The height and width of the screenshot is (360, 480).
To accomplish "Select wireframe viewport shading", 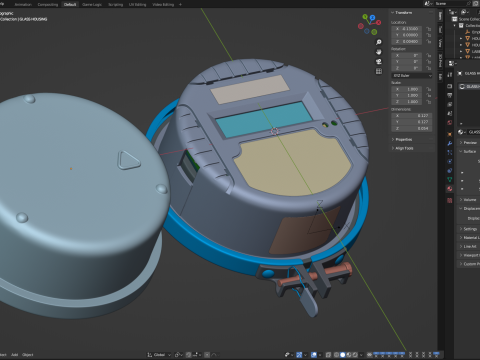I will [336, 355].
